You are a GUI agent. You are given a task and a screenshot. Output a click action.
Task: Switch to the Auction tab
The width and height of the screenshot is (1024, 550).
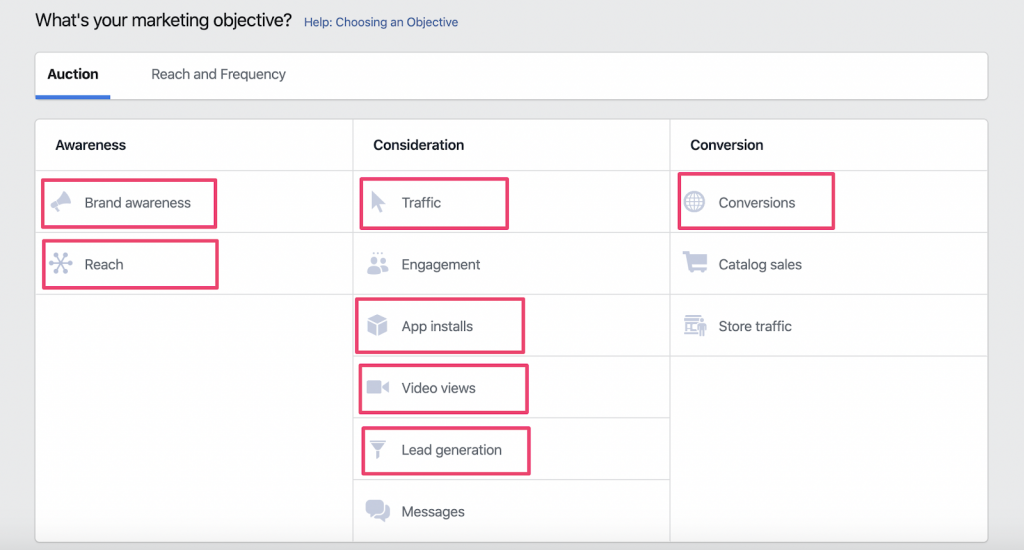click(73, 74)
